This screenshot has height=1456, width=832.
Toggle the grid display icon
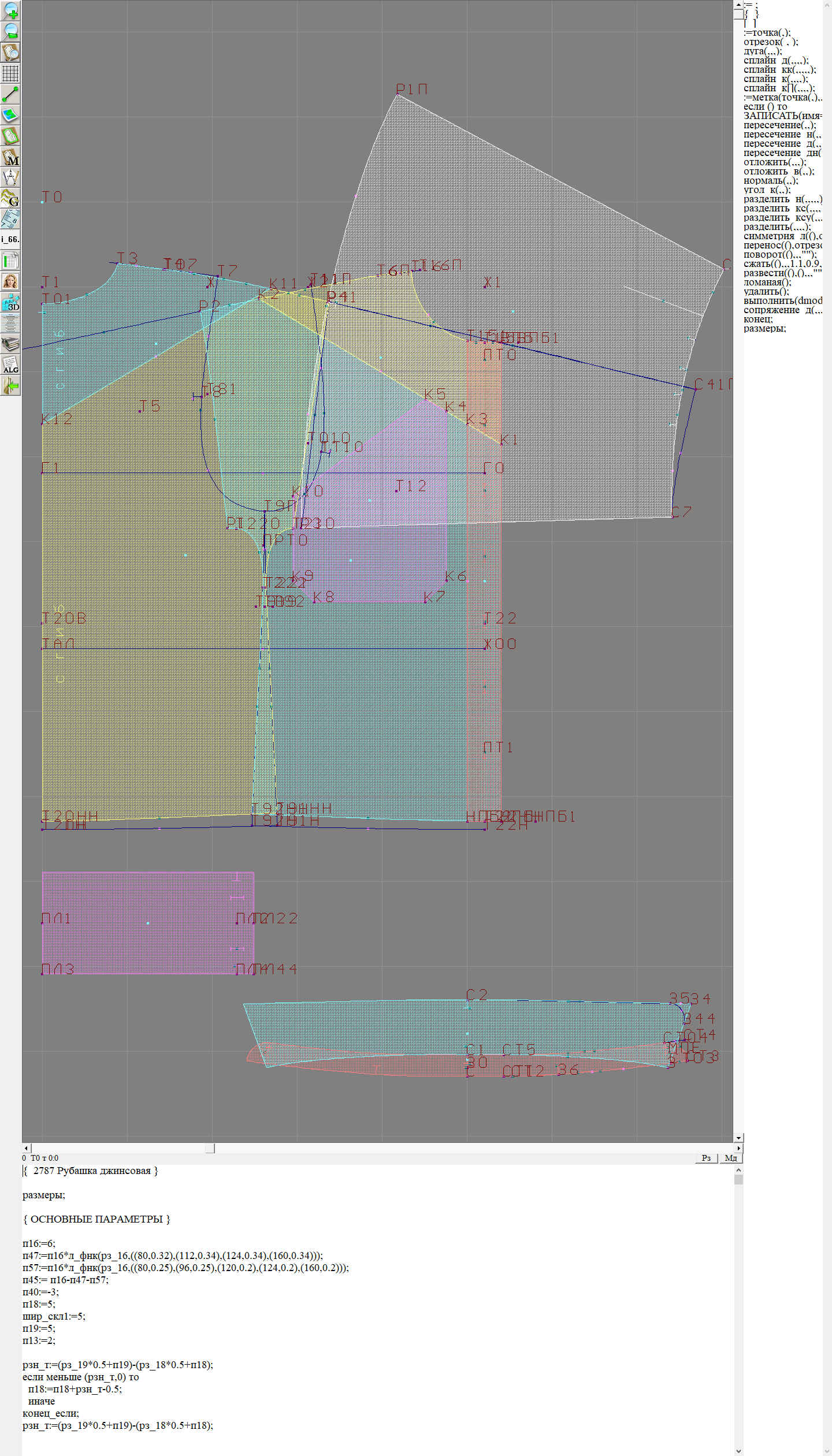(x=10, y=73)
